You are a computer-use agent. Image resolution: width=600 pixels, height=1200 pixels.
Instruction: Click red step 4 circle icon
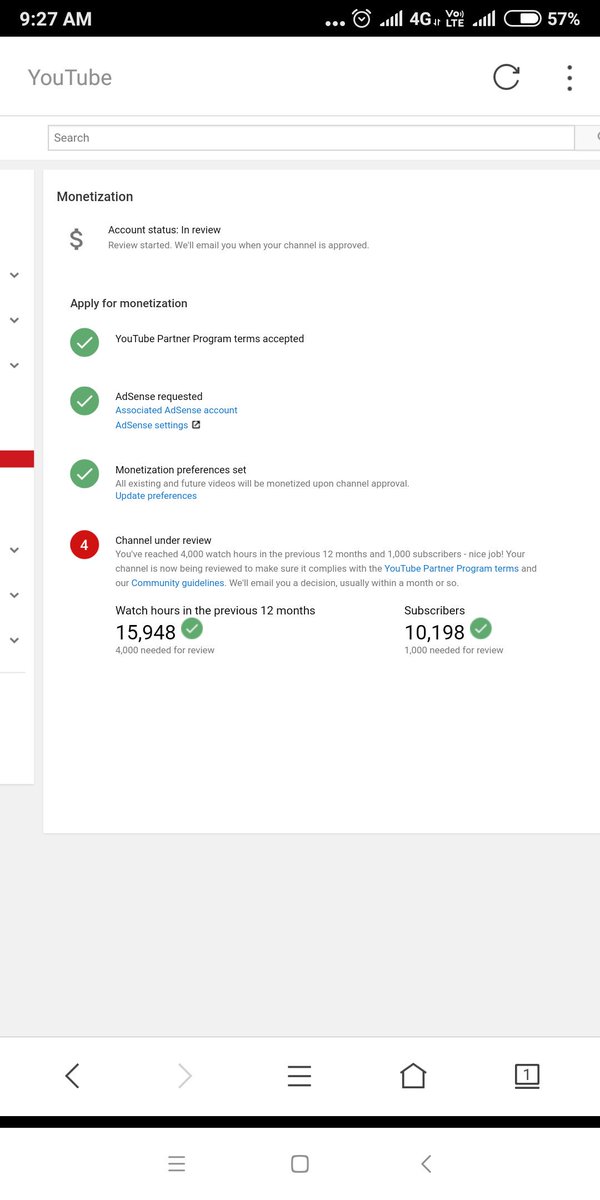[x=84, y=545]
